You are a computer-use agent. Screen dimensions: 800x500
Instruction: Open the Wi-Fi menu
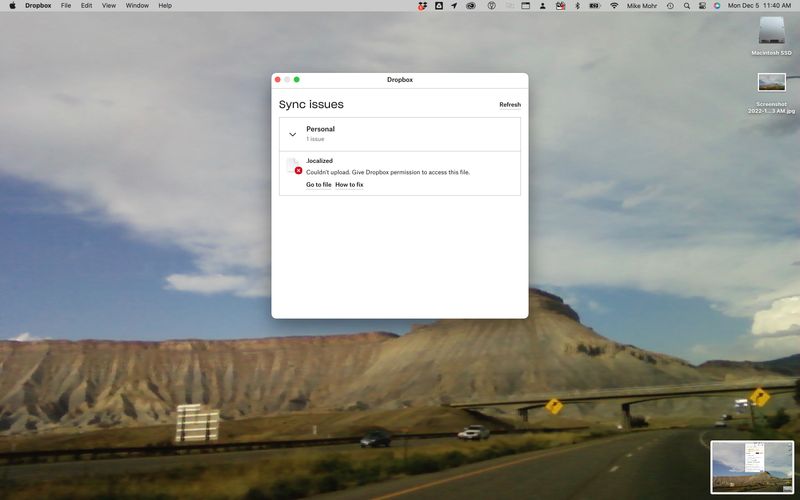click(614, 6)
